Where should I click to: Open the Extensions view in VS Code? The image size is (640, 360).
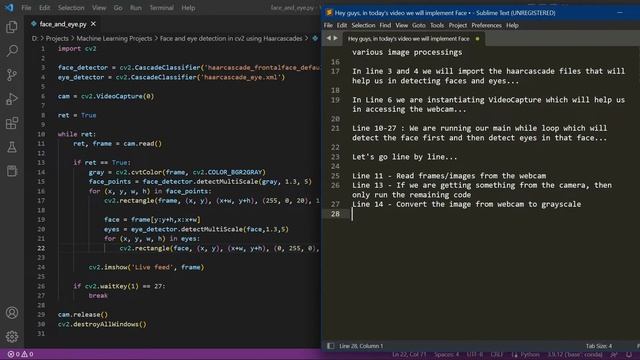pyautogui.click(x=12, y=123)
